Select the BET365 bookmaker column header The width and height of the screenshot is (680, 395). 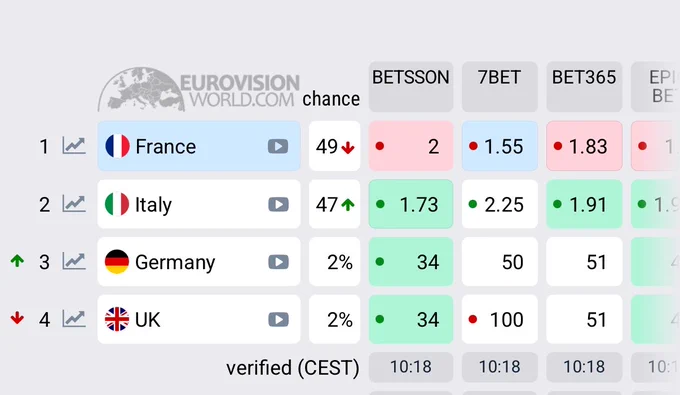(x=584, y=87)
